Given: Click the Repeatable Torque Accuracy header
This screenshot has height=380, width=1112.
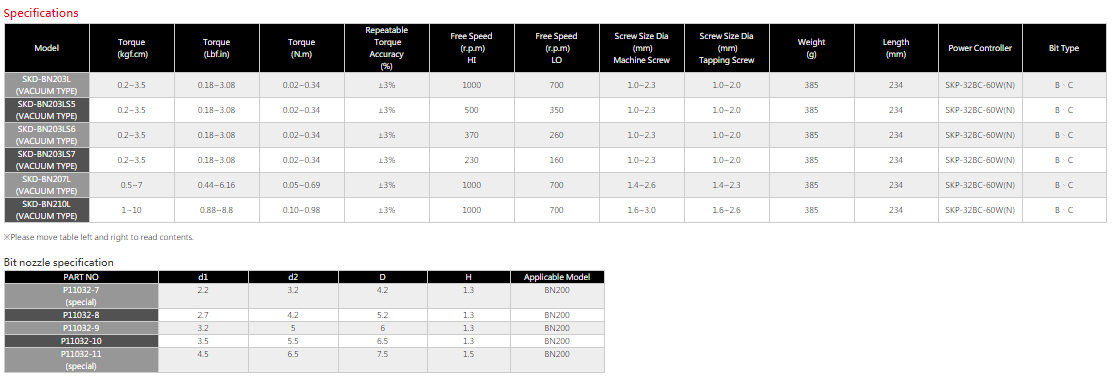Looking at the screenshot, I should pos(387,48).
